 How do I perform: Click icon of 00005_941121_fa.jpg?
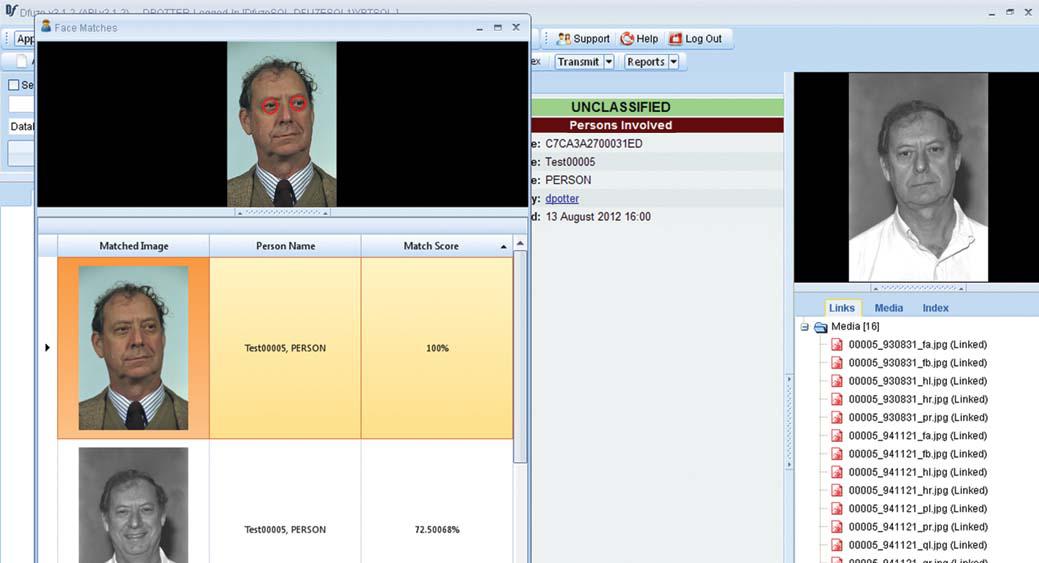[837, 436]
